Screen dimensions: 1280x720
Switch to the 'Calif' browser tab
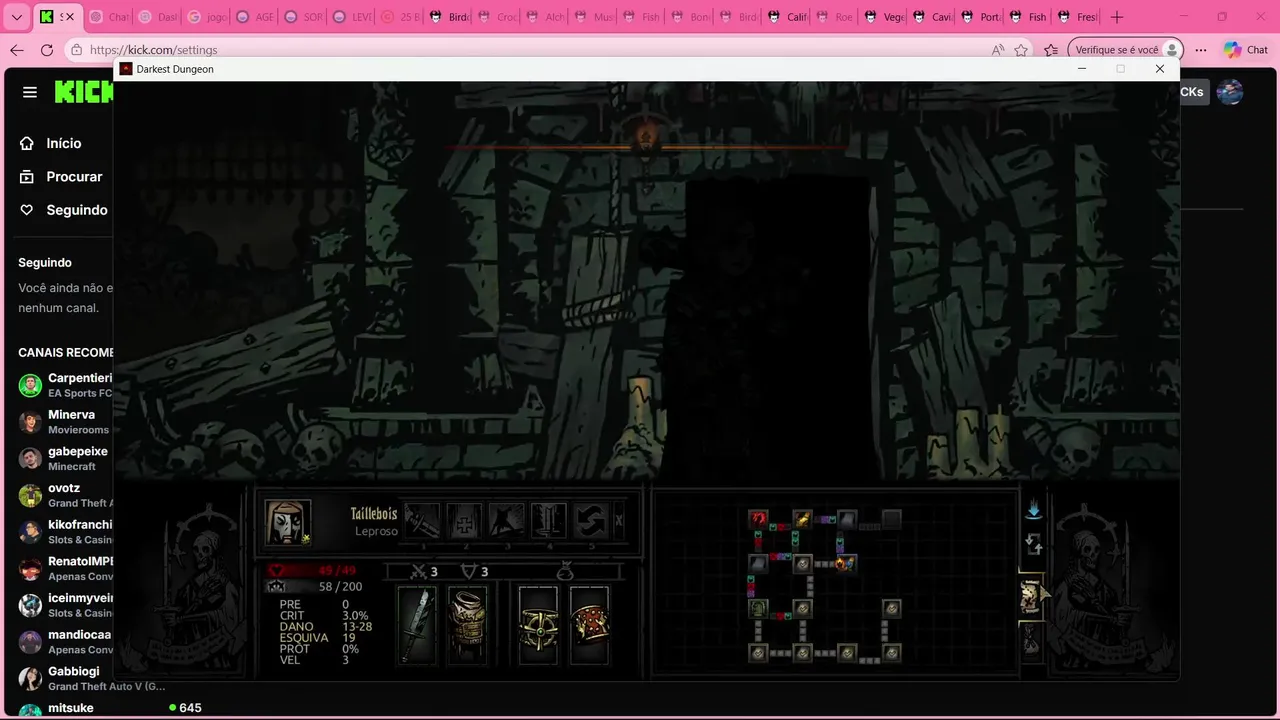click(x=786, y=17)
